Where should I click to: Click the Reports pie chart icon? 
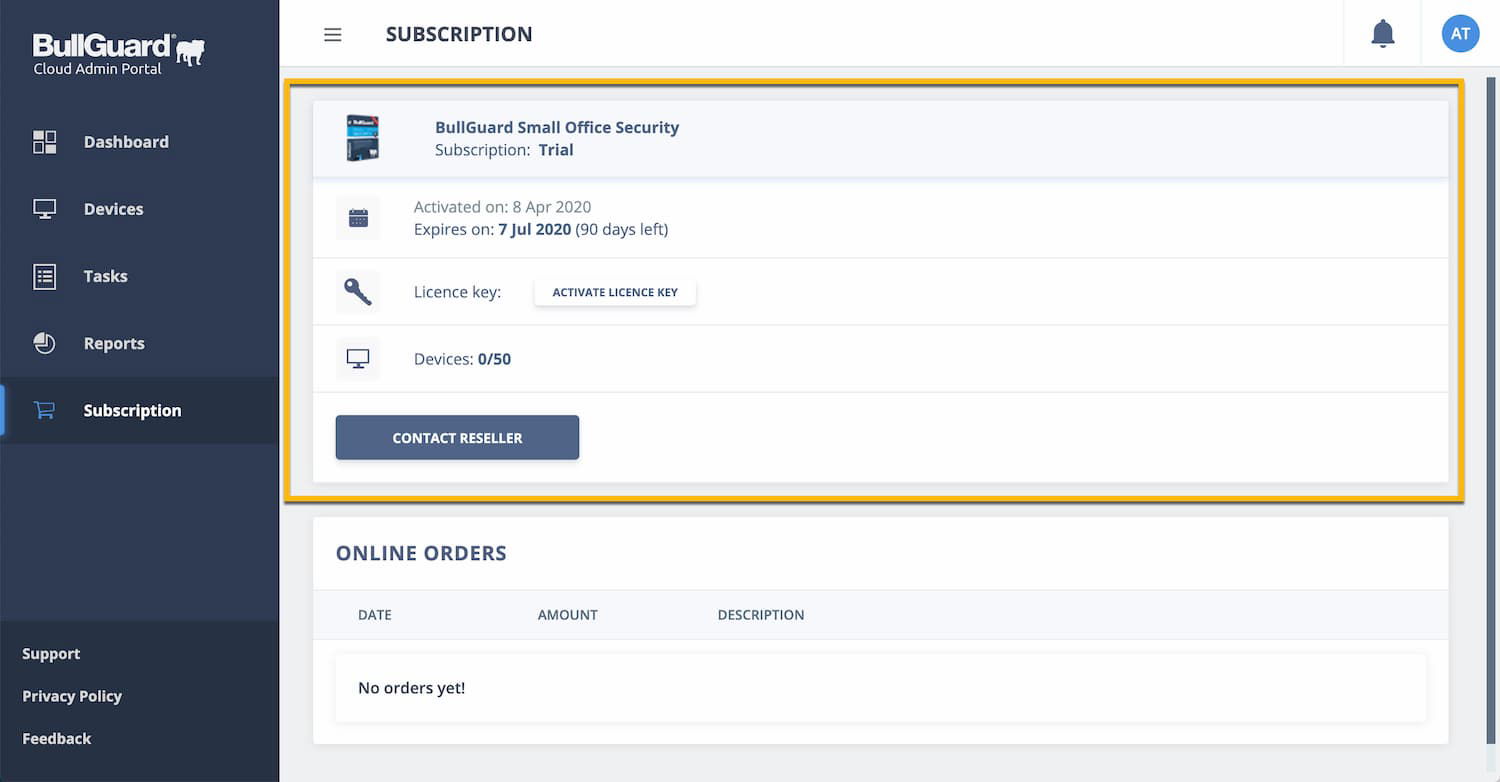pos(45,343)
